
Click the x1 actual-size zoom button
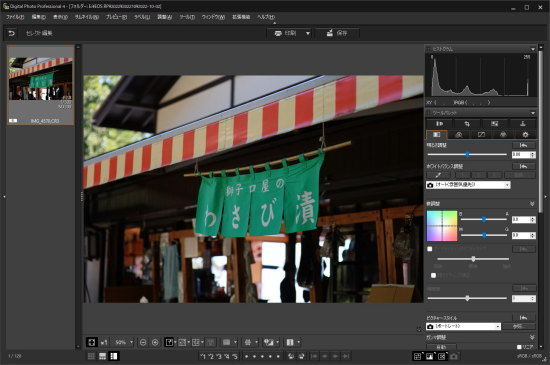(104, 342)
